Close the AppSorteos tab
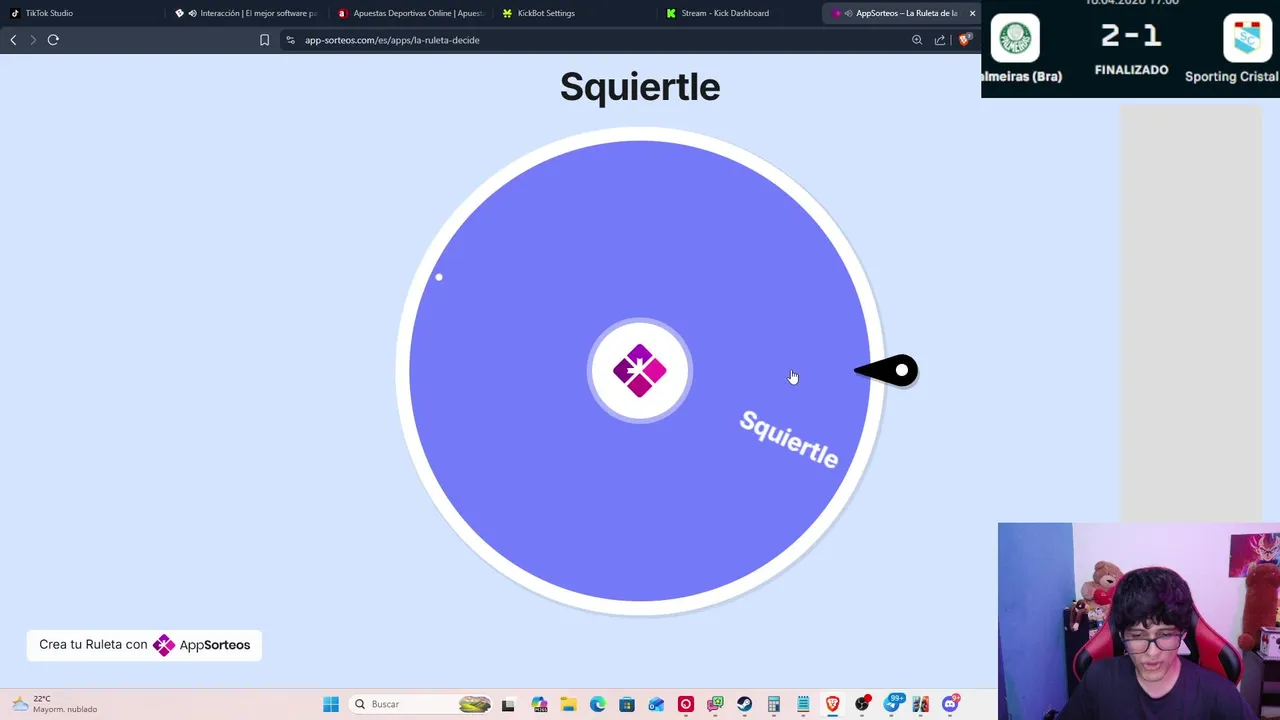The width and height of the screenshot is (1280, 720). pos(972,13)
